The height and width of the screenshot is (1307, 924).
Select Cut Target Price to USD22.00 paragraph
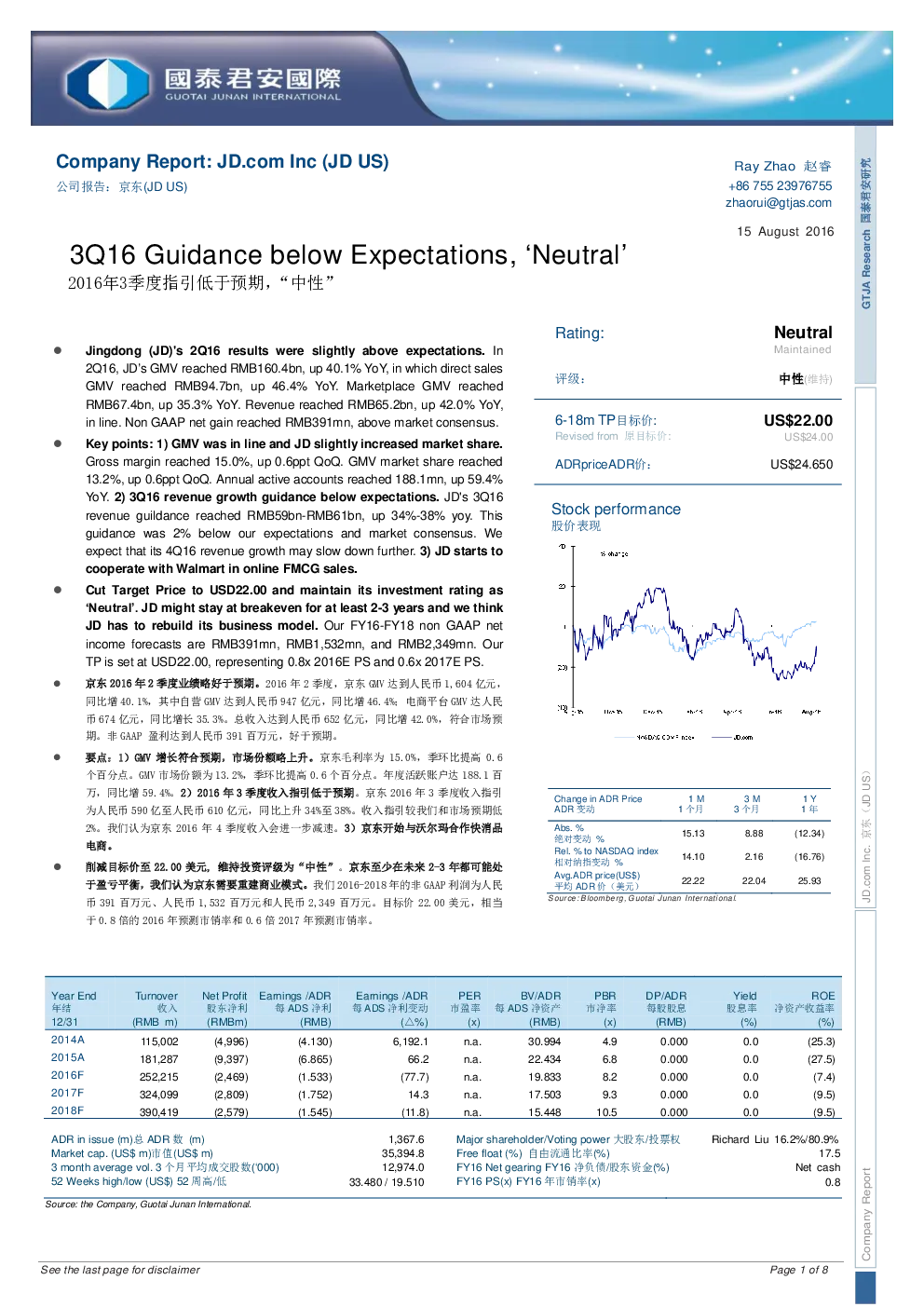point(294,626)
